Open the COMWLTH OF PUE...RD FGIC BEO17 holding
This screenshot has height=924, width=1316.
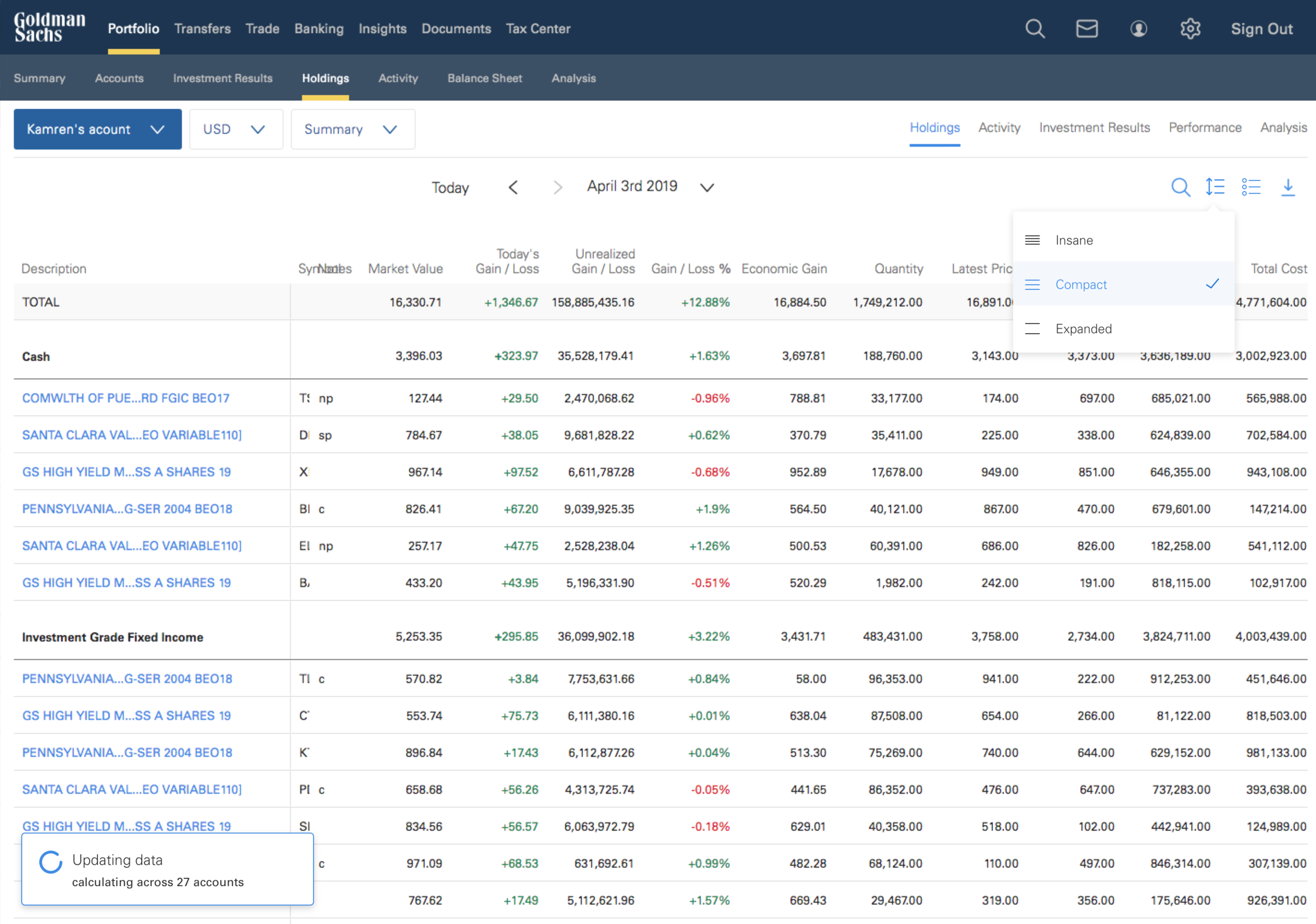point(125,398)
